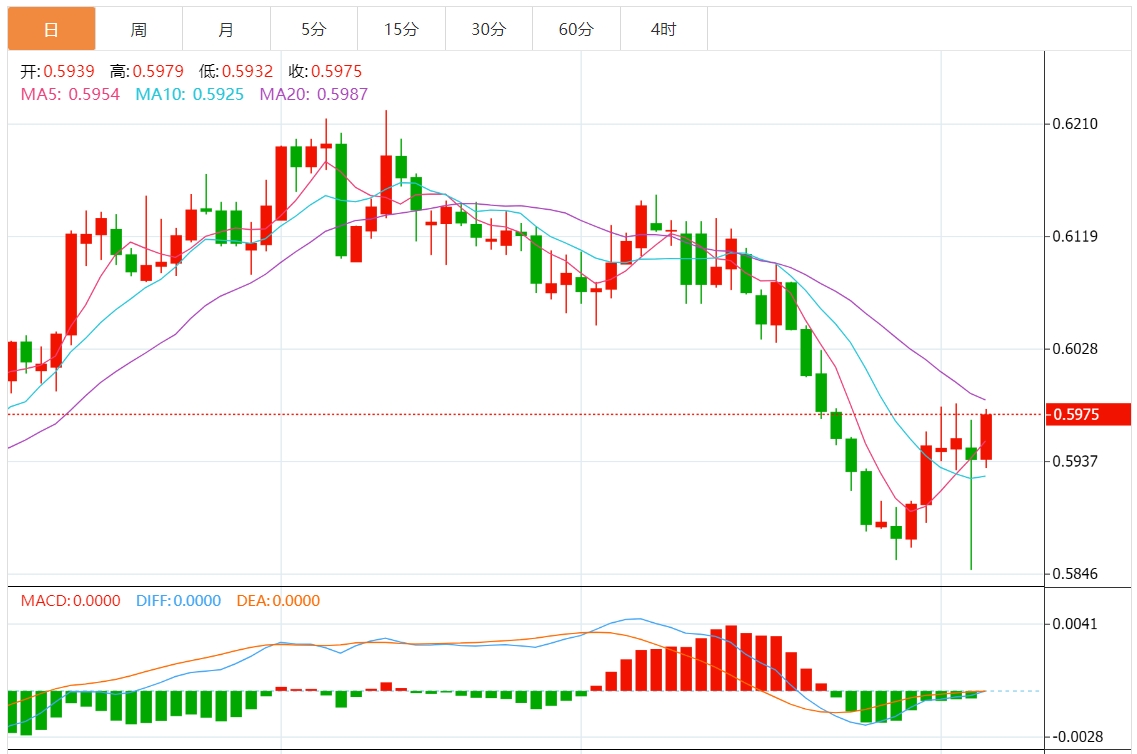
Task: Click the 开: 0.5939 open price value
Action: click(x=57, y=71)
